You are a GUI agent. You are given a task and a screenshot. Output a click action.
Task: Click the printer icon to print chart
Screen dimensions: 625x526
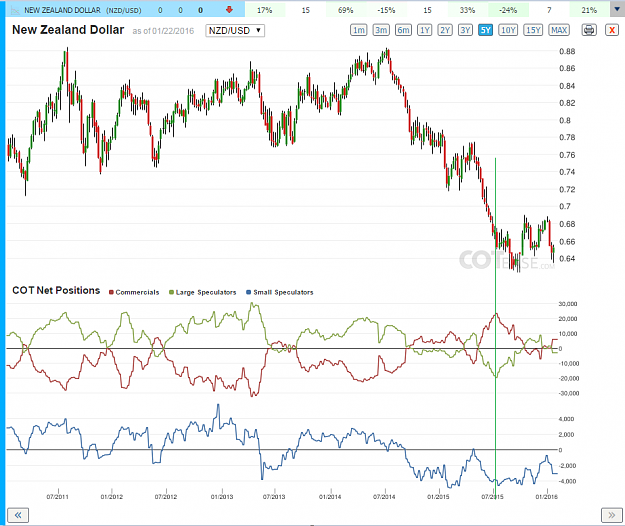589,30
